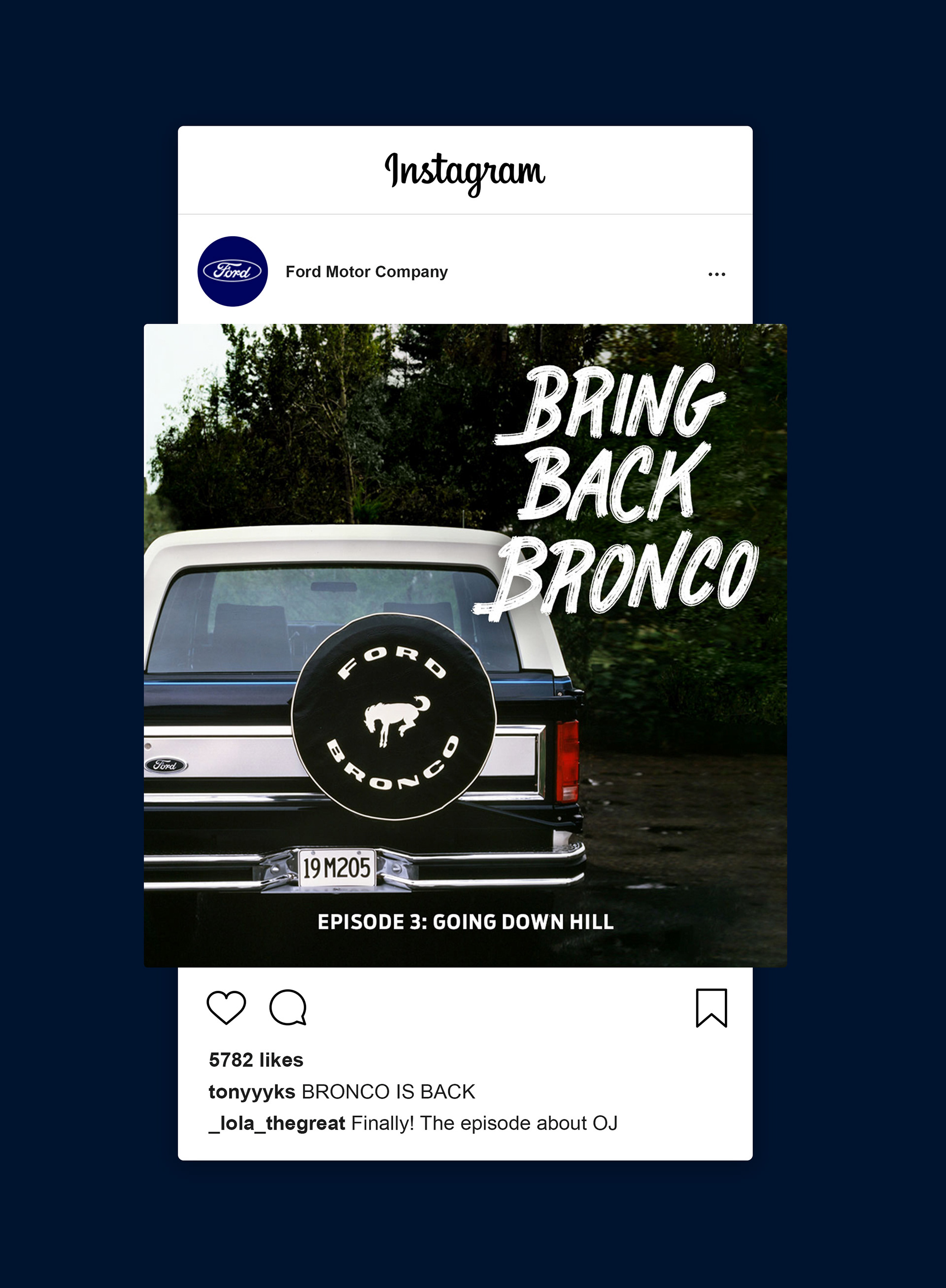The width and height of the screenshot is (946, 1288).
Task: Click the Episode 3: Going Down Hill caption
Action: pyautogui.click(x=466, y=922)
